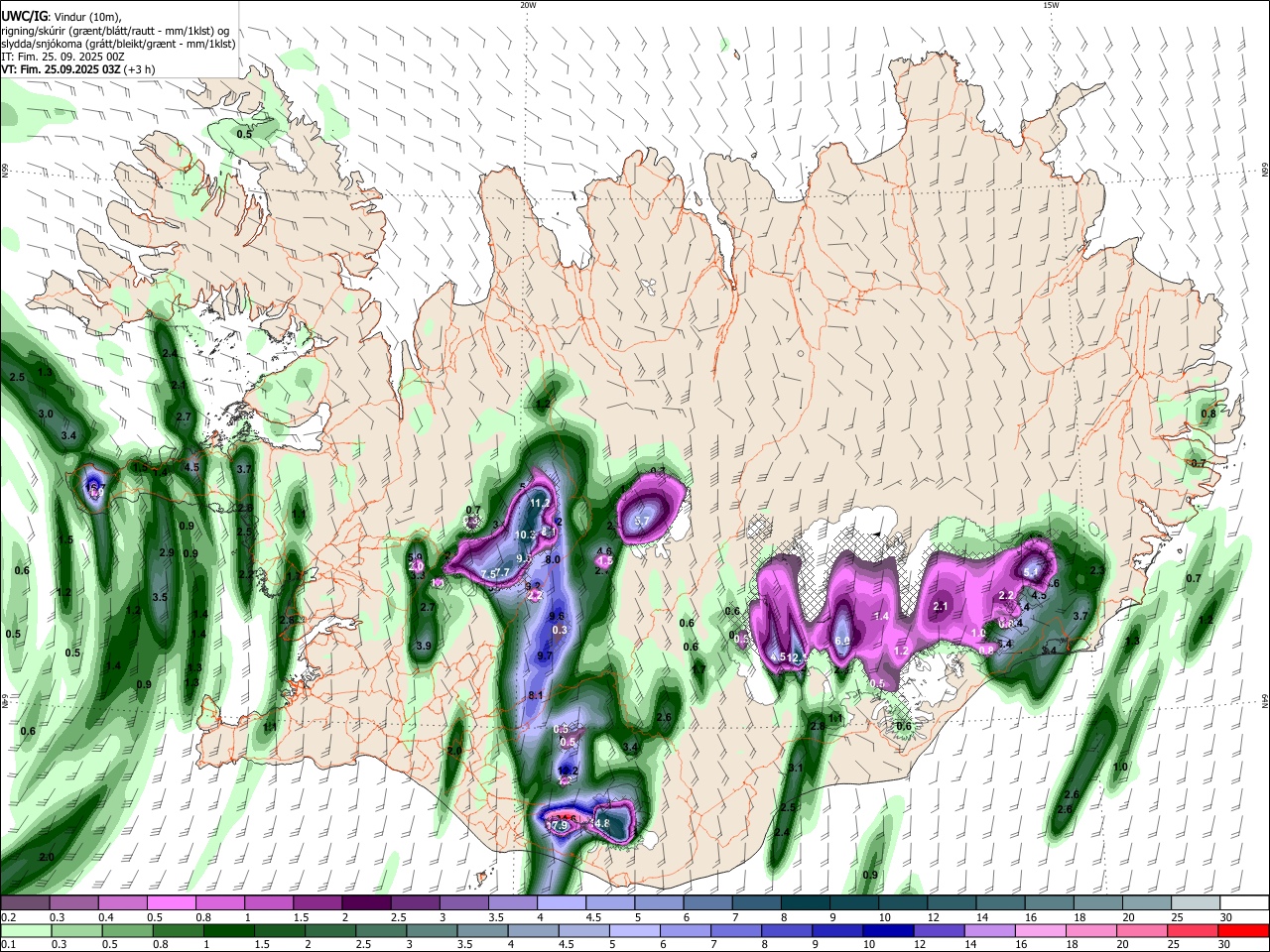Click the white 6.9 snowfall value on map
The image size is (1270, 952).
coord(842,642)
